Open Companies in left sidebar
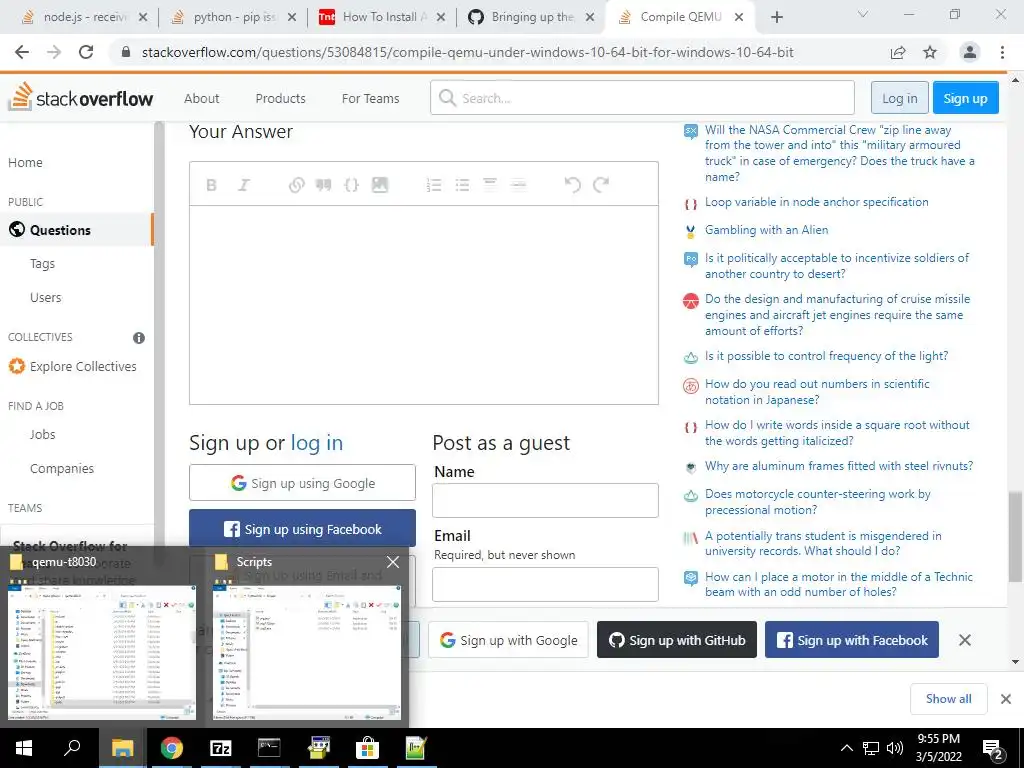 pos(62,469)
